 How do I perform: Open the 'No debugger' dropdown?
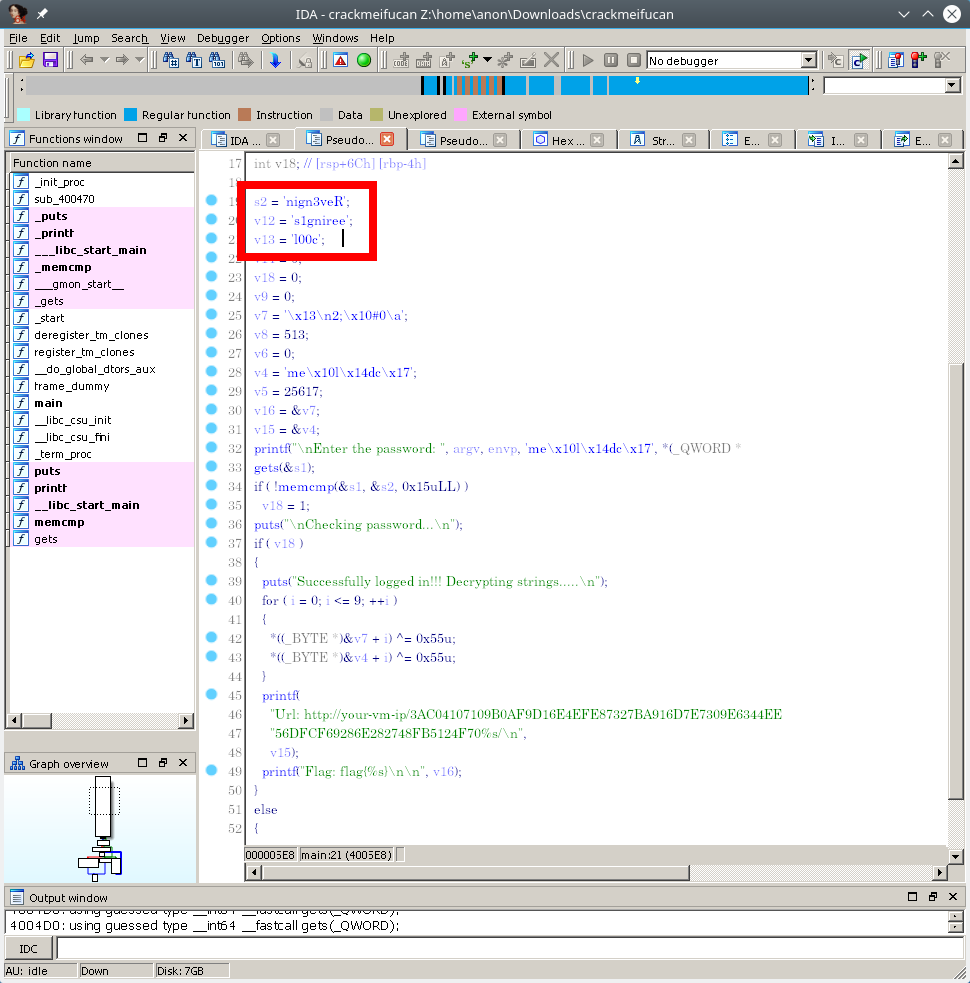point(808,61)
